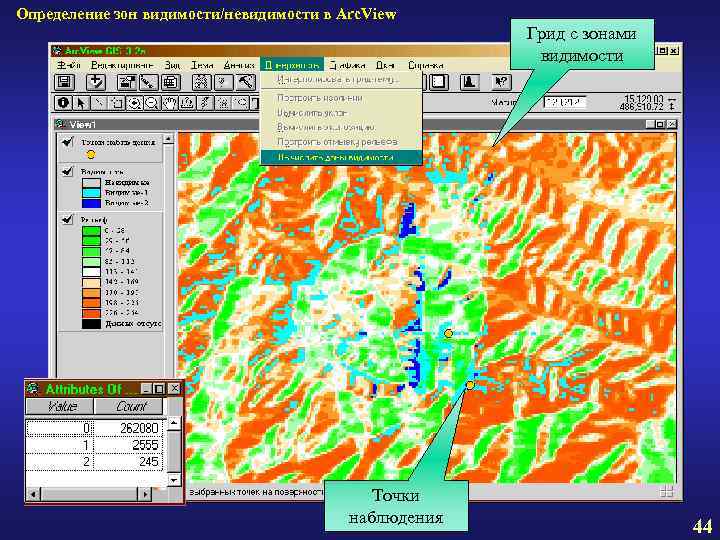Screen dimensions: 720x540
Task: Click the Attributes Of window title icon
Action: click(33, 389)
